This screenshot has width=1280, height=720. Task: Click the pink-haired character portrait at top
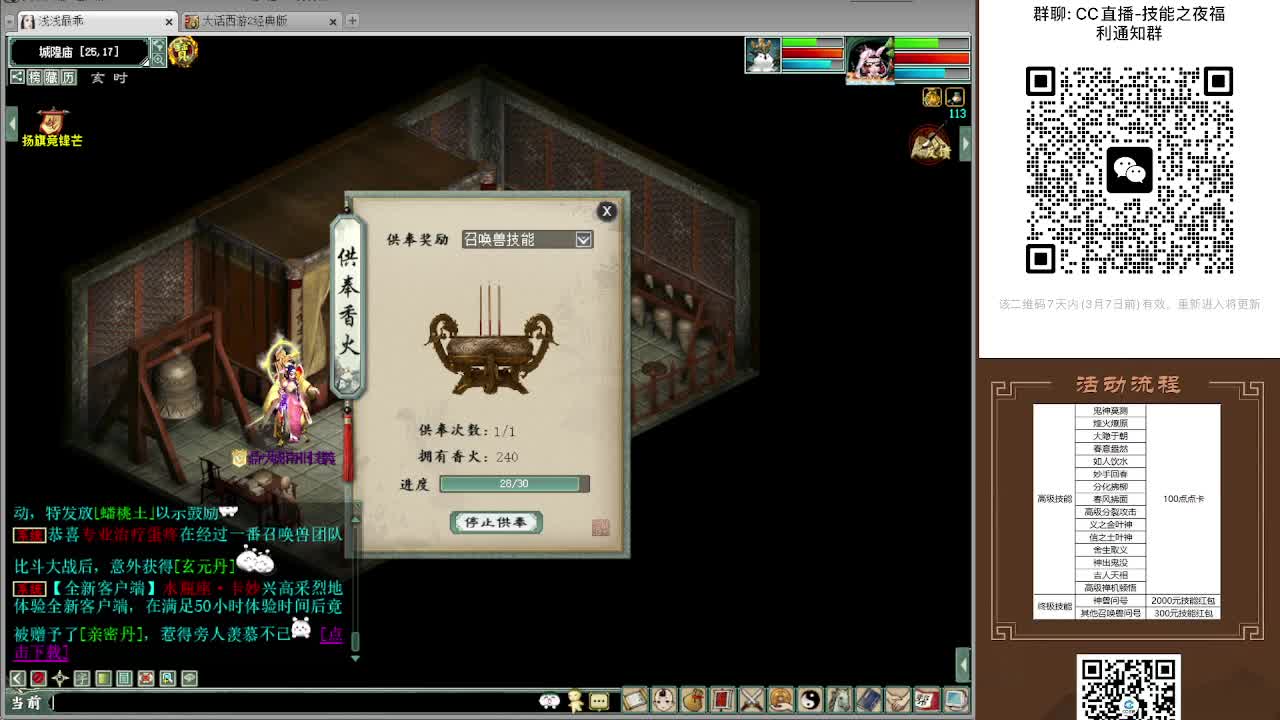(x=869, y=60)
